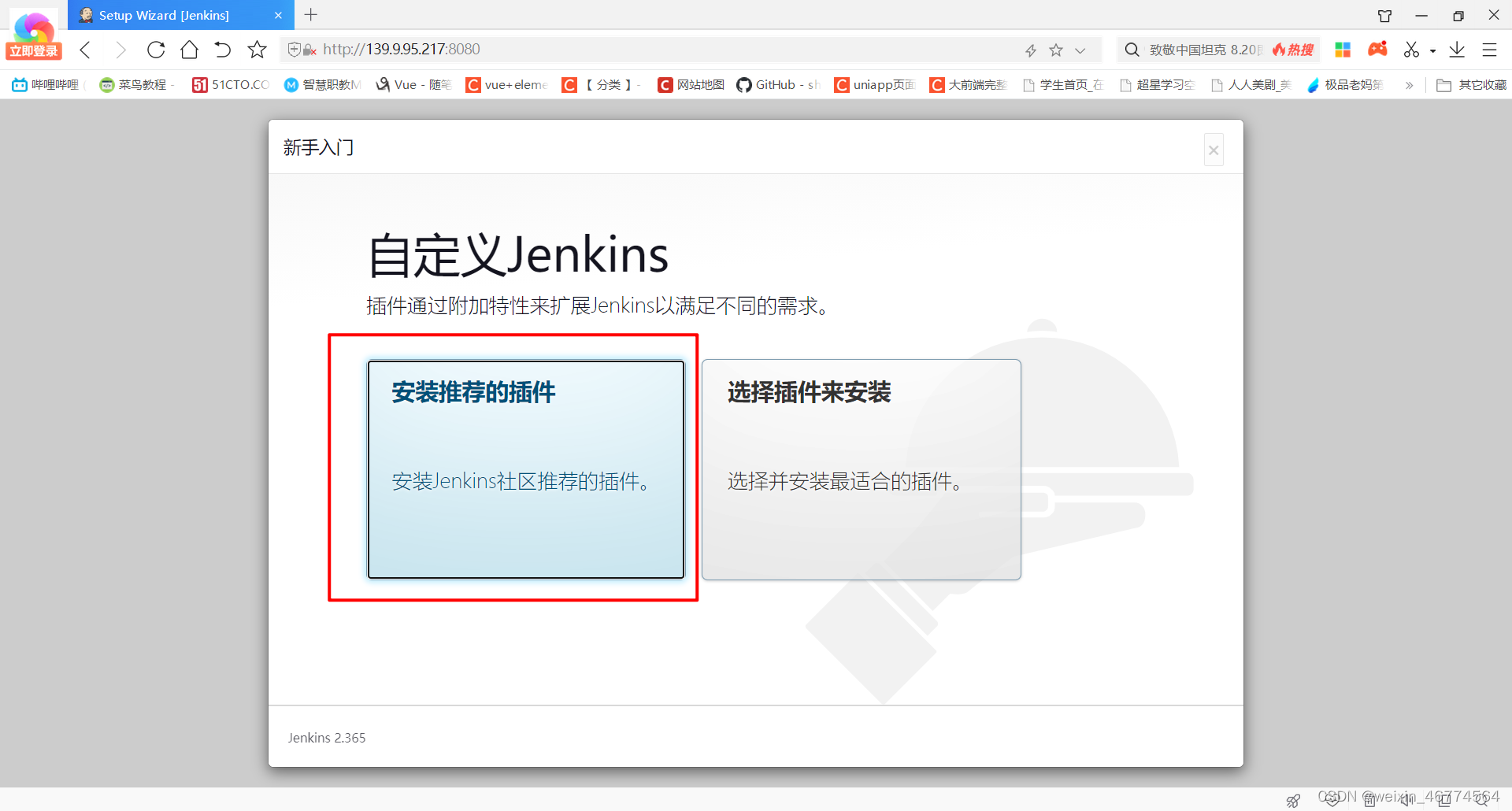Viewport: 1512px width, 811px height.
Task: Expand the screenshot tool dropdown arrow
Action: pos(1432,51)
